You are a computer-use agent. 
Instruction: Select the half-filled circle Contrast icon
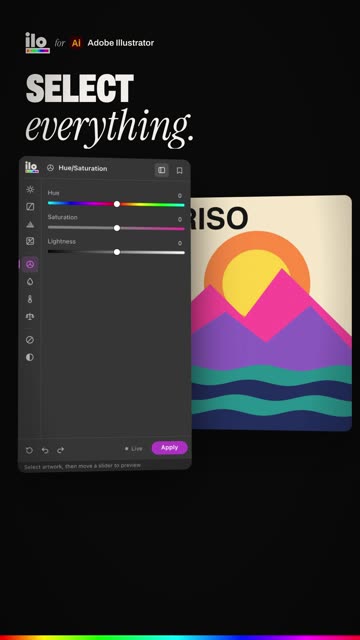[30, 357]
